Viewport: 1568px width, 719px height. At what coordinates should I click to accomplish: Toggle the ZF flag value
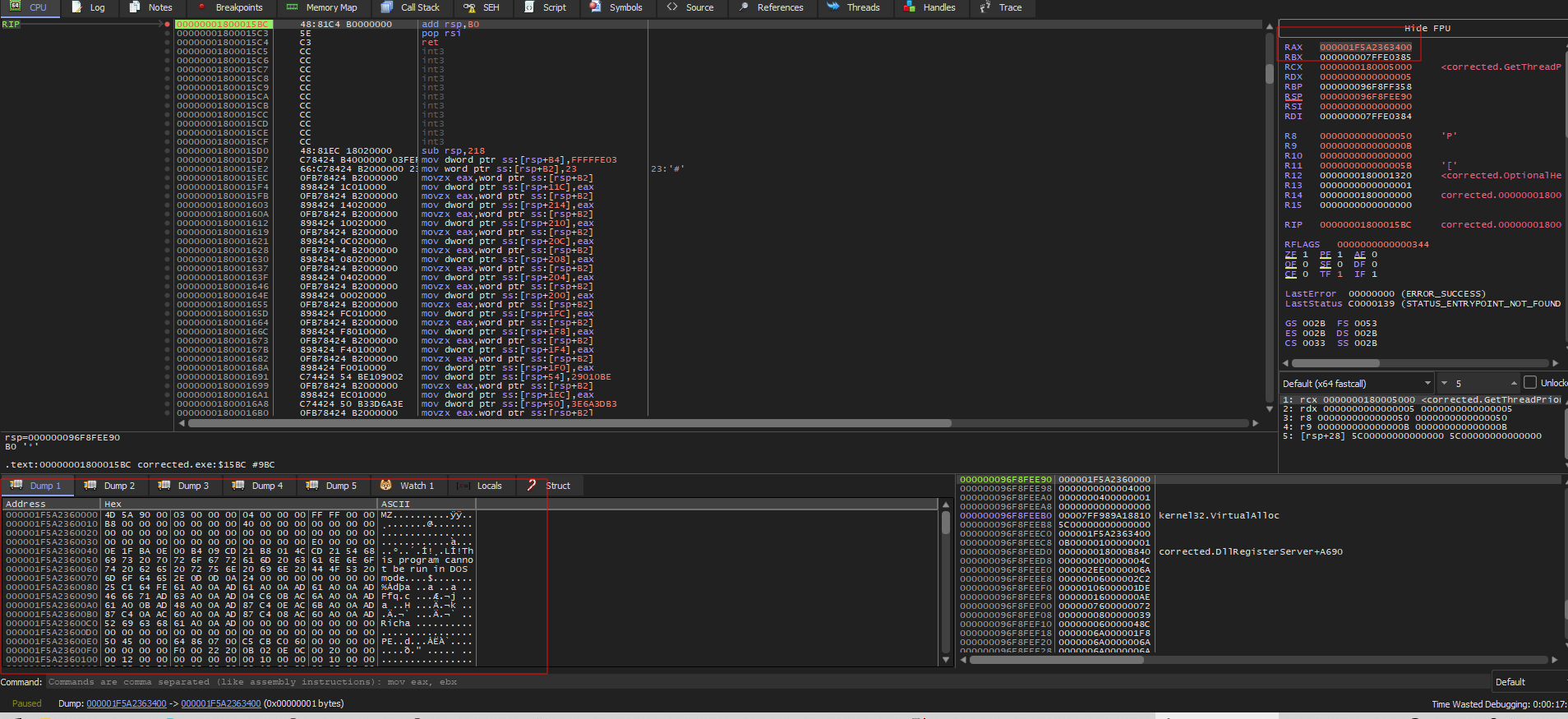click(x=1305, y=255)
